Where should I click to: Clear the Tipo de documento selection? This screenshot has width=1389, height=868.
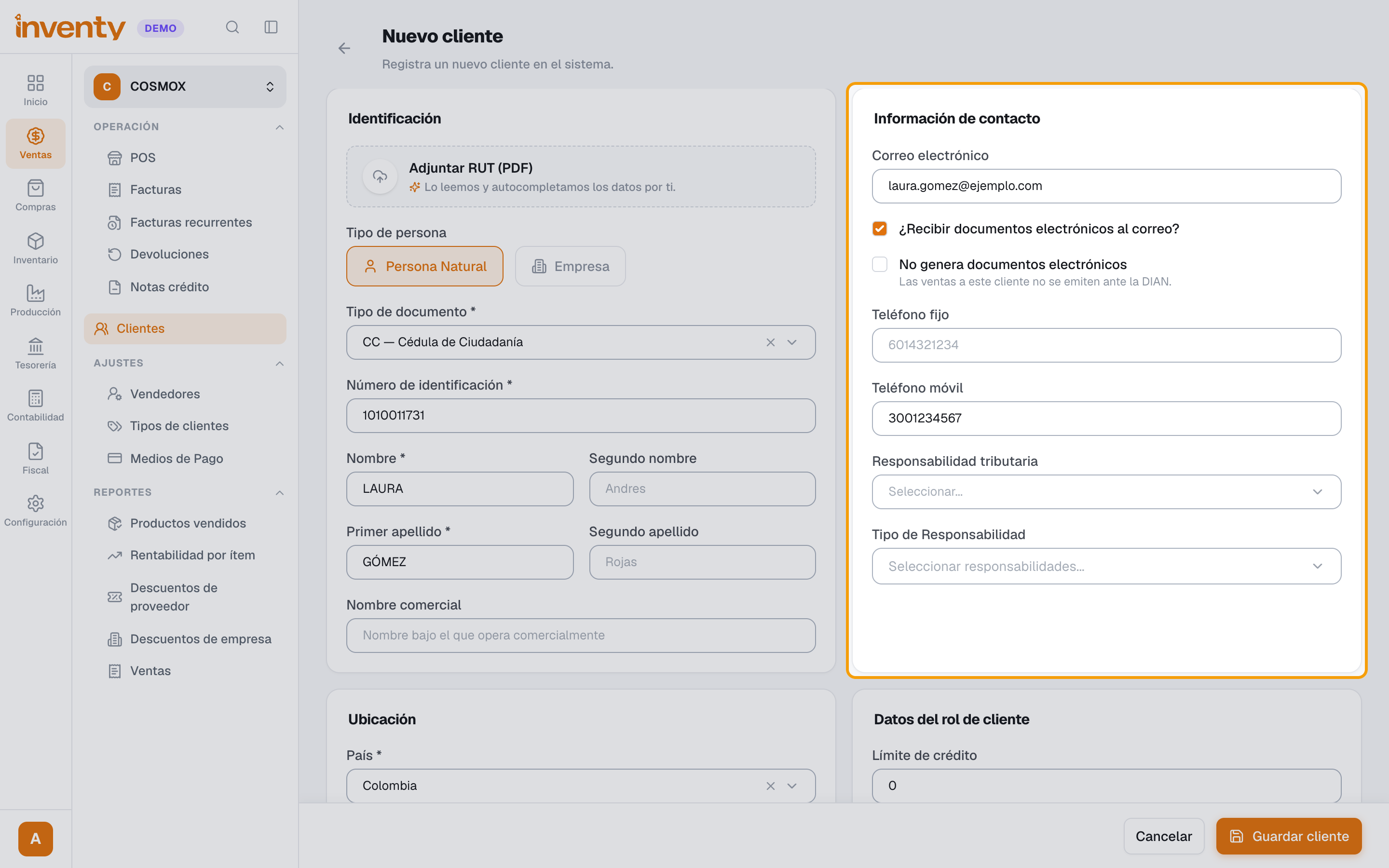pos(770,342)
